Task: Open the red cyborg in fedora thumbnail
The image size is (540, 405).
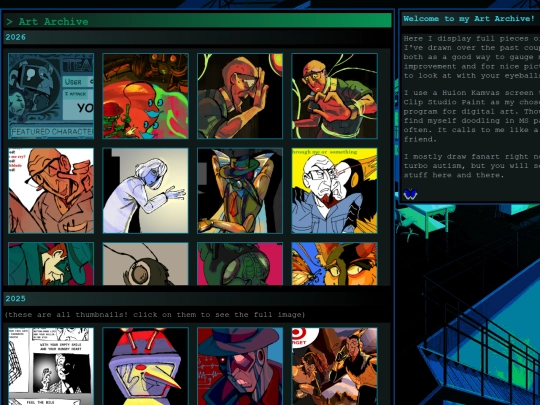Action: 240,366
